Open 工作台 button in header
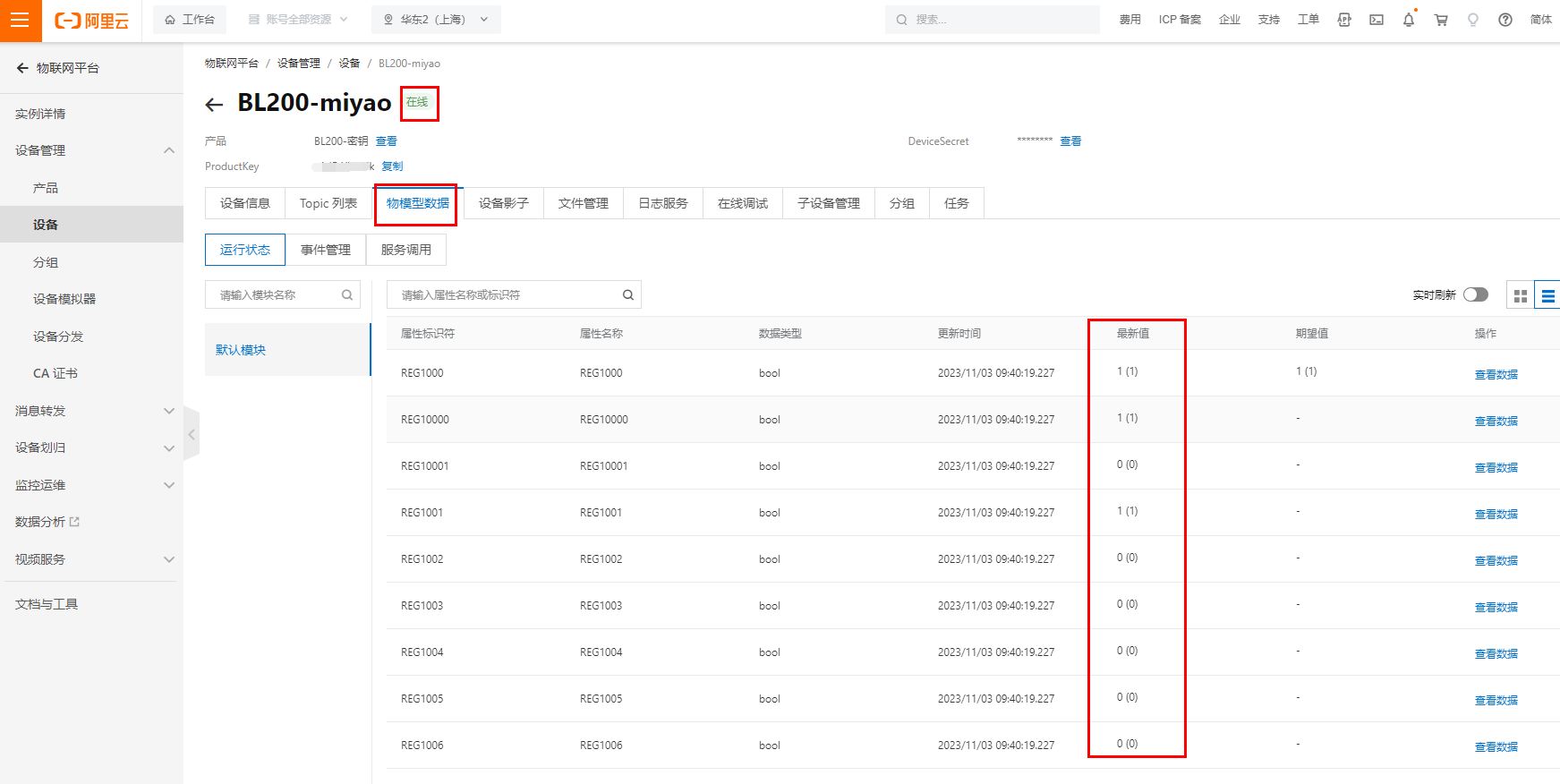The image size is (1560, 784). 190,20
